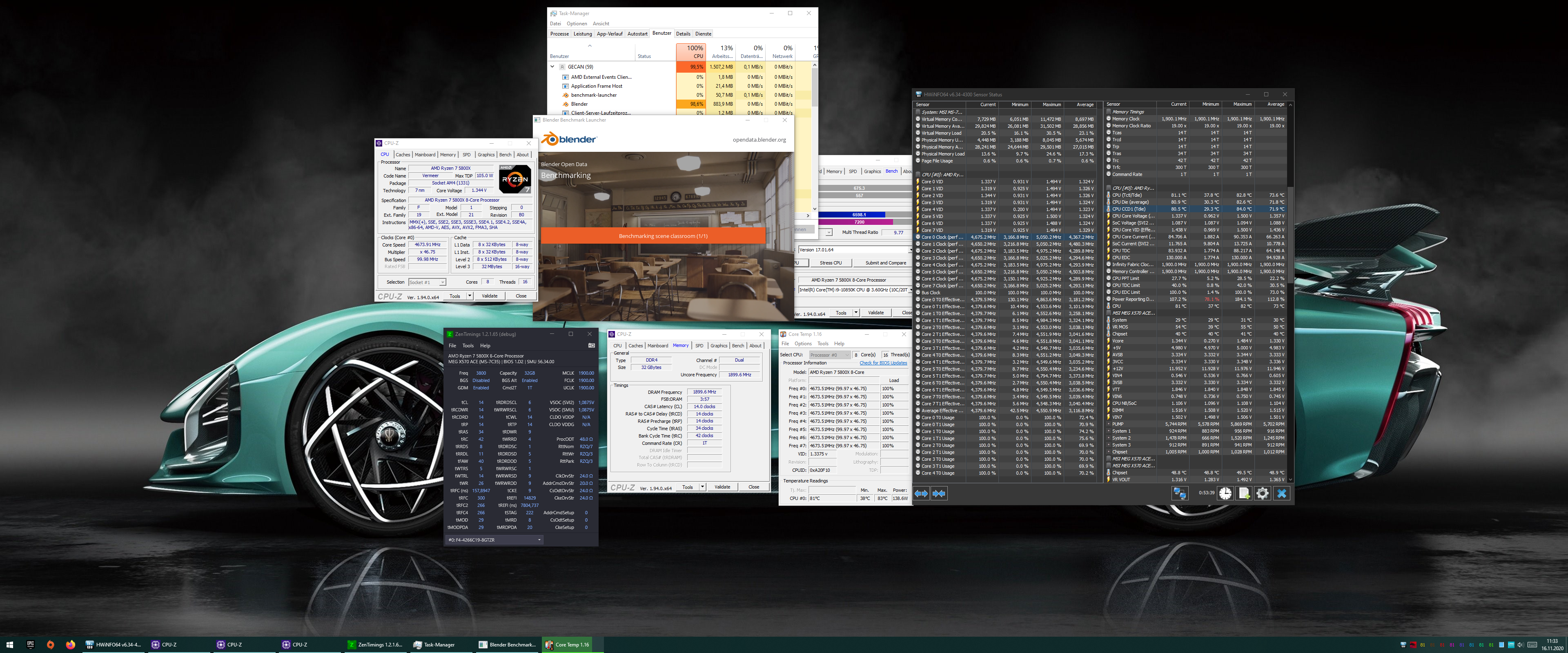1568x653 pixels.
Task: Open SPD tab in CPU-Z Memory window
Action: pyautogui.click(x=699, y=346)
